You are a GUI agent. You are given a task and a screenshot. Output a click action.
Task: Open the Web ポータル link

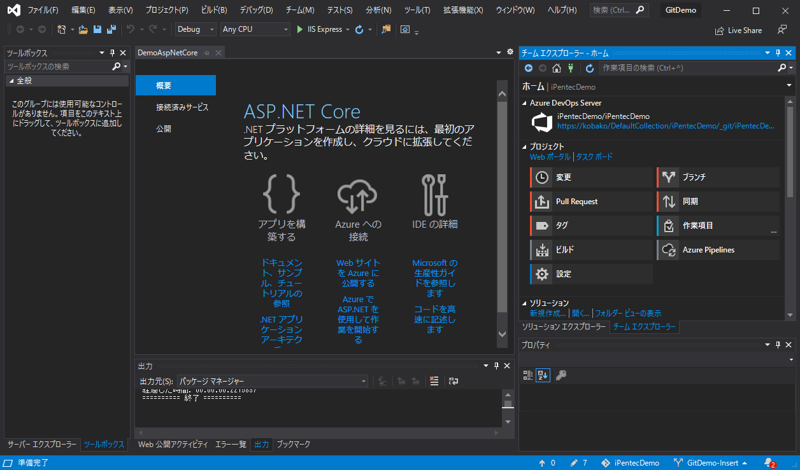coord(549,157)
